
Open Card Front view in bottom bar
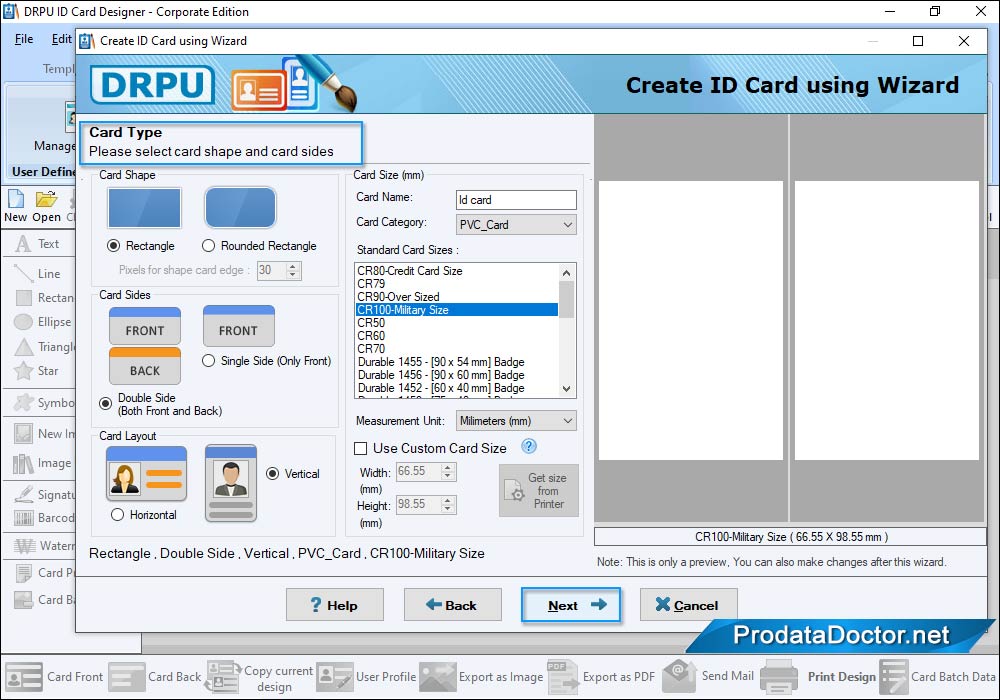pos(54,677)
